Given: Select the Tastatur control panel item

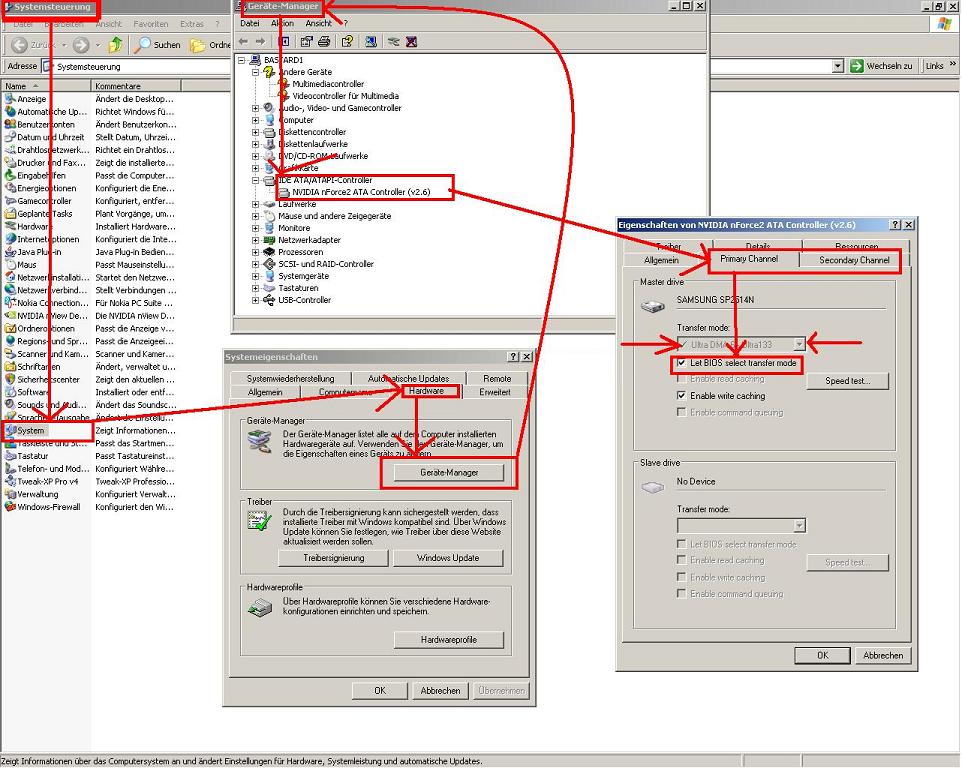Looking at the screenshot, I should (26, 456).
